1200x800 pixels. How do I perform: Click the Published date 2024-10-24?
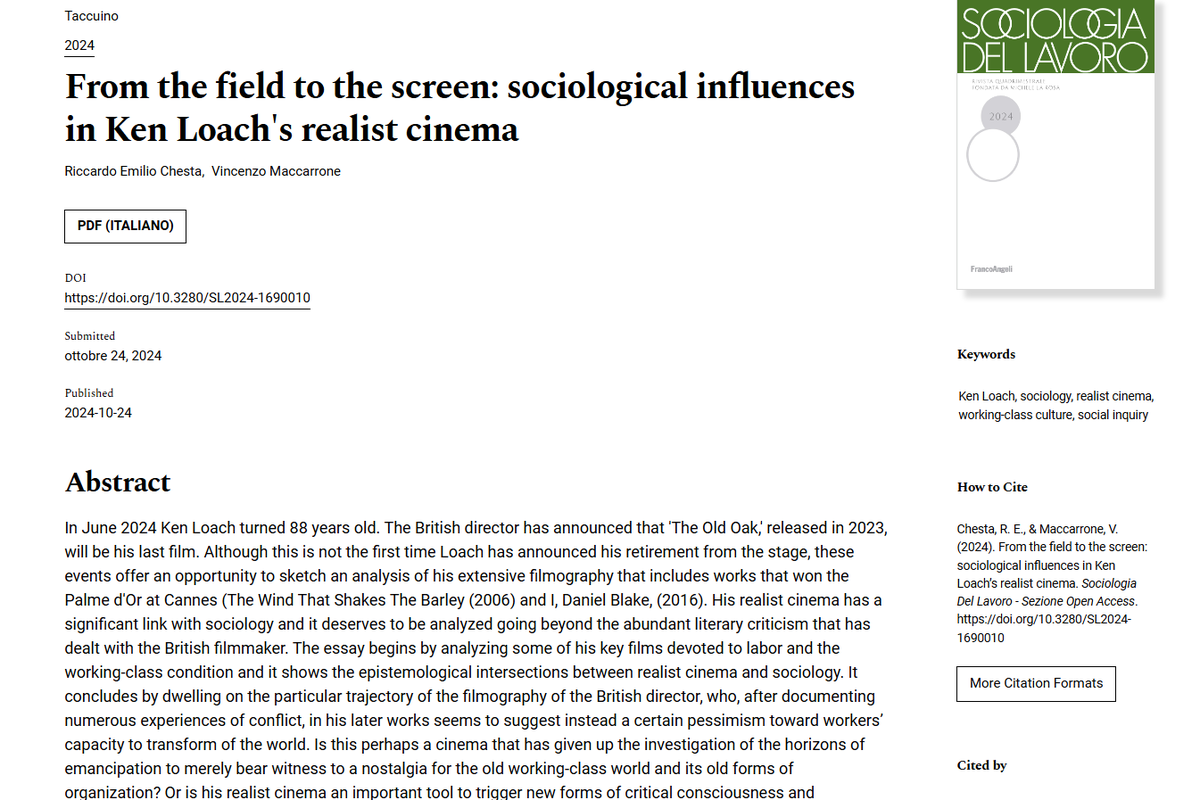tap(97, 412)
